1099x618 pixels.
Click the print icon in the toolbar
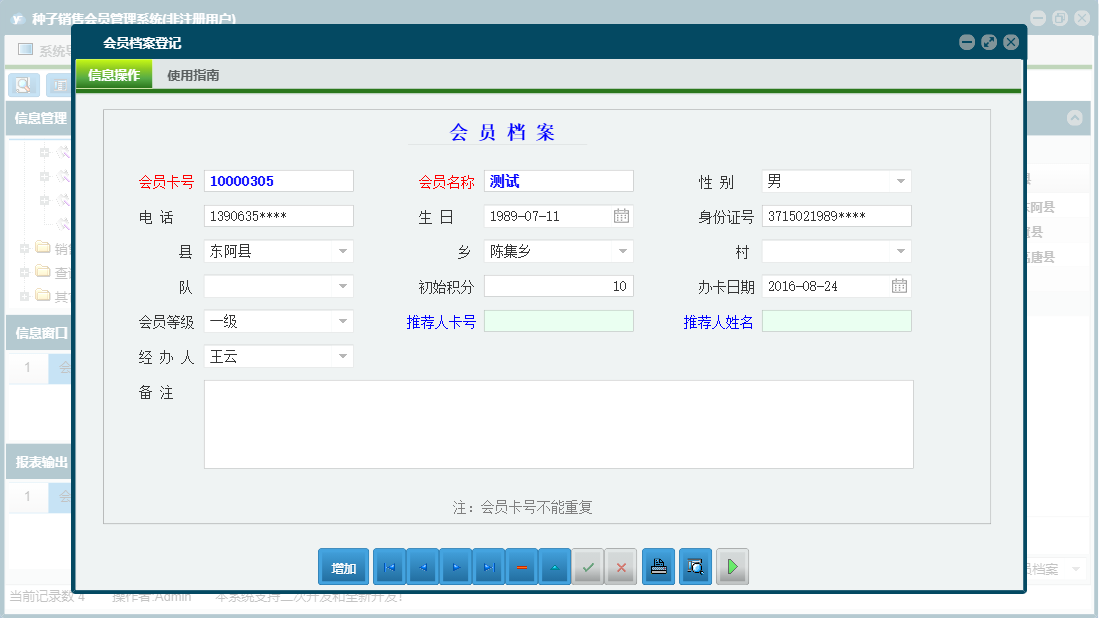coord(658,567)
